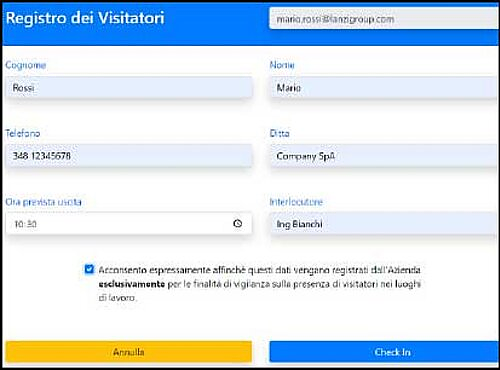500x370 pixels.
Task: Set the Ora prevista uscita time field
Action: coord(129,224)
